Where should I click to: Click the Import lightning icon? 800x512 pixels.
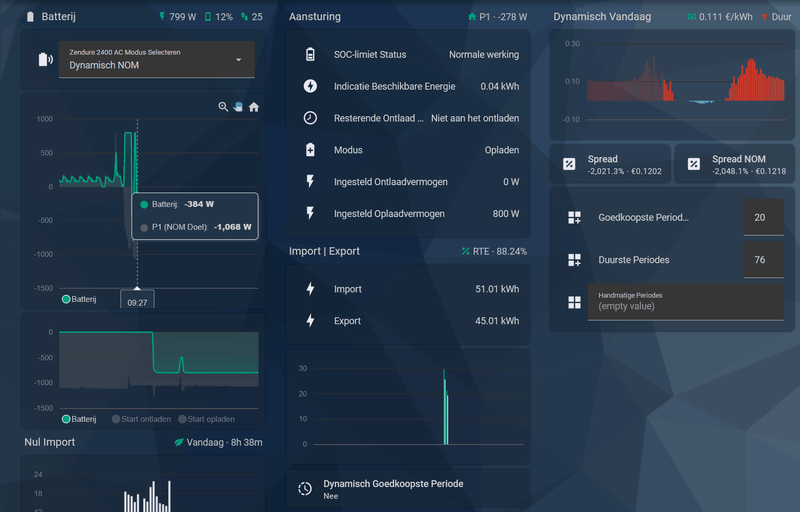coord(310,289)
